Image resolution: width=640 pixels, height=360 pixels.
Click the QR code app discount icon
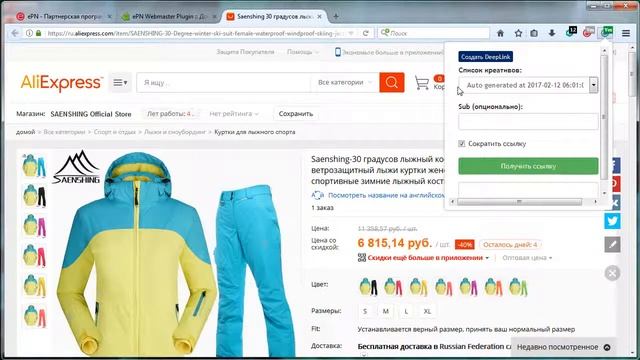click(x=362, y=258)
